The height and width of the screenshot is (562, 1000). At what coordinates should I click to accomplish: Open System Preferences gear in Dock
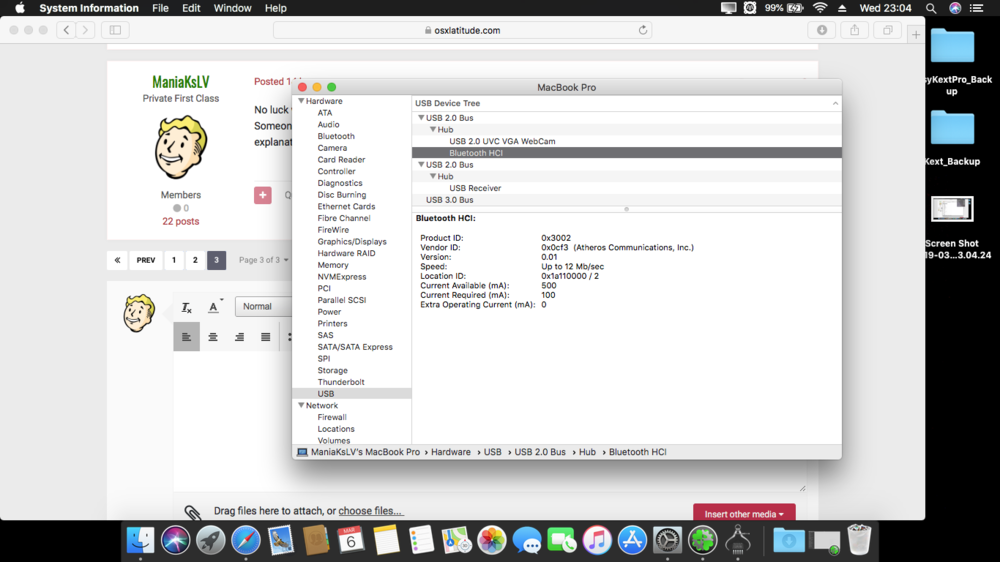click(x=667, y=540)
